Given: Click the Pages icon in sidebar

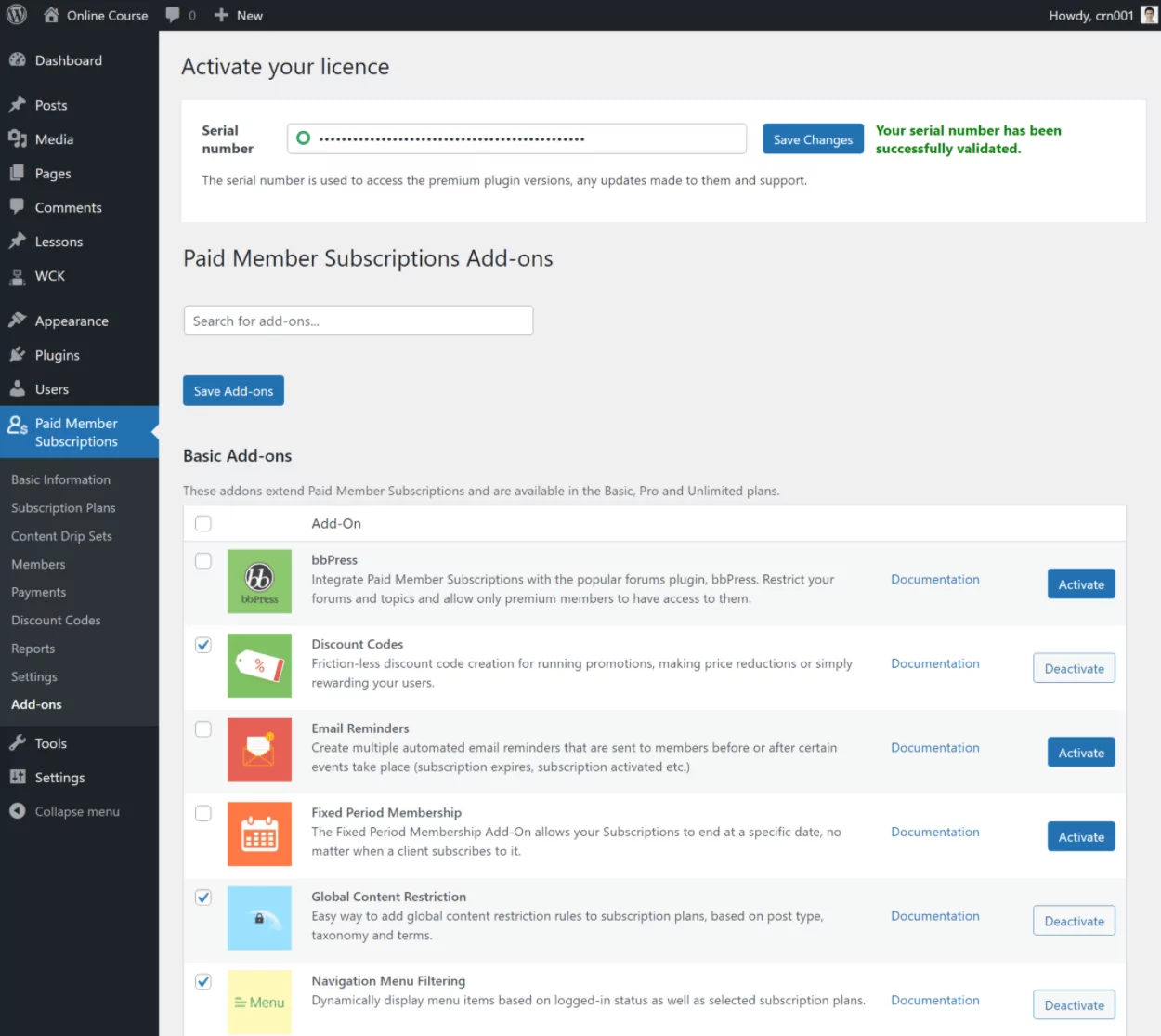Looking at the screenshot, I should click(17, 173).
